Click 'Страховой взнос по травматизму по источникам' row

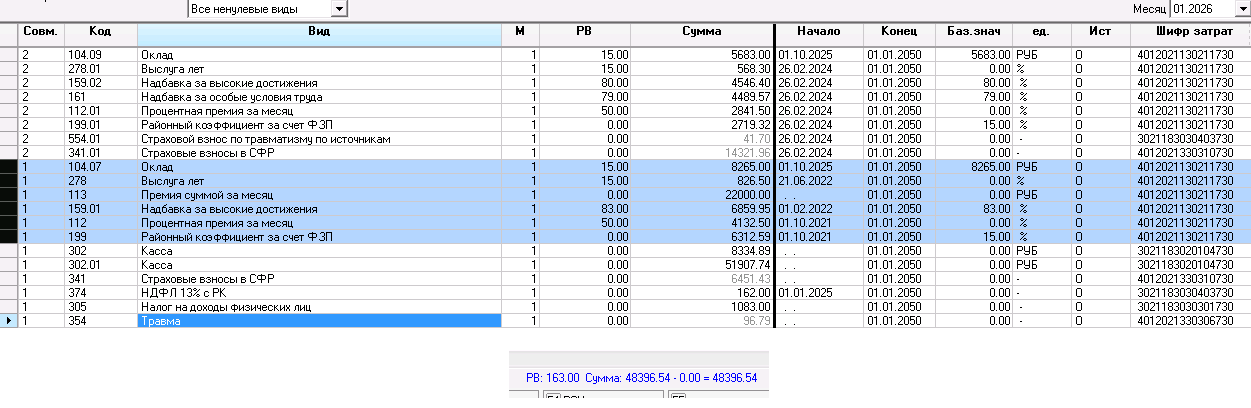(318, 138)
